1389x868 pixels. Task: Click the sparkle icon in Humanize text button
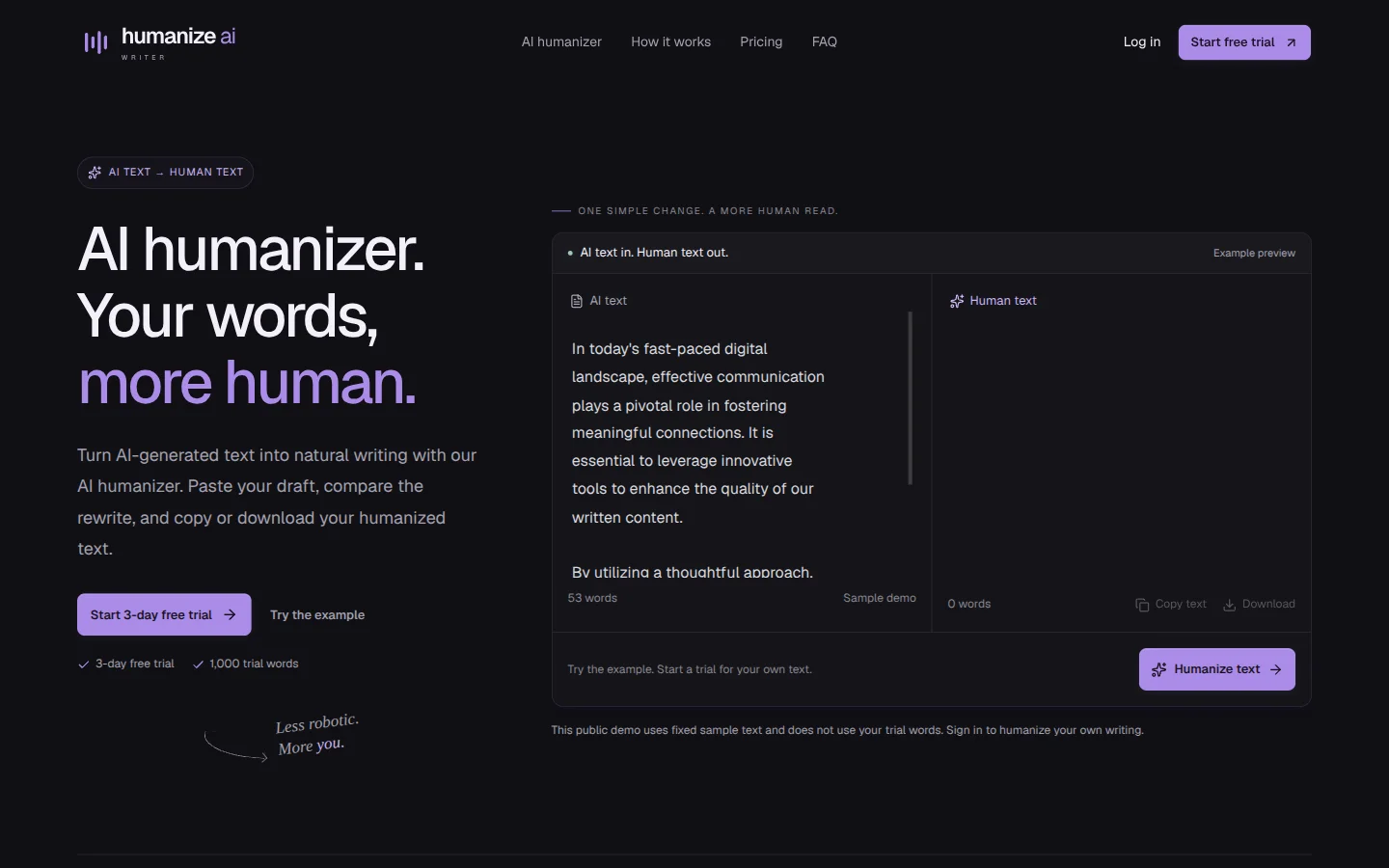(x=1158, y=669)
